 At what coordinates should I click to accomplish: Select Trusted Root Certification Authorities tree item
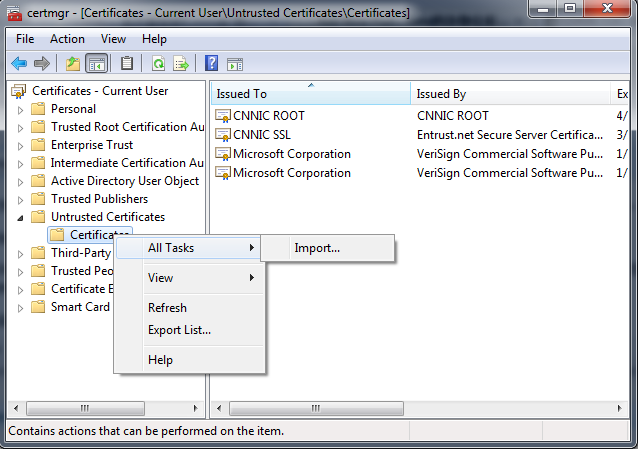point(127,127)
